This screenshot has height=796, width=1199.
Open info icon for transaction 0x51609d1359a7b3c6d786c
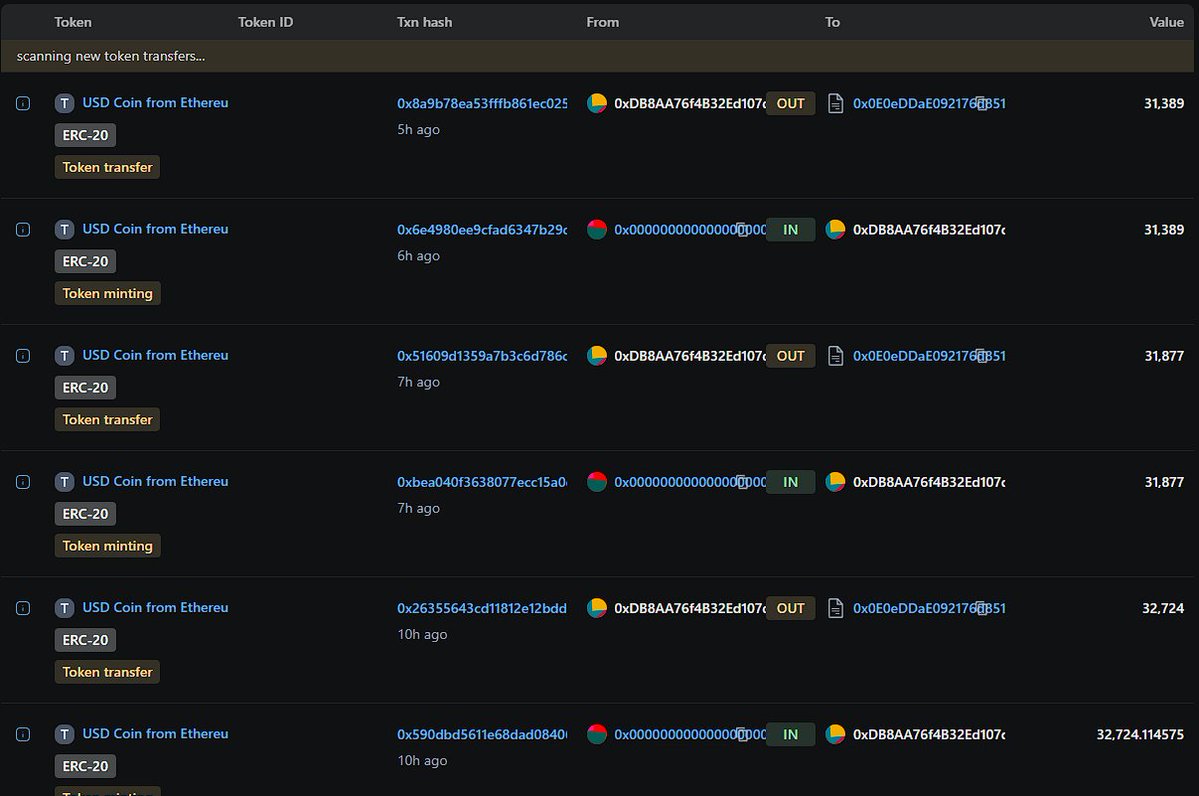click(x=23, y=356)
